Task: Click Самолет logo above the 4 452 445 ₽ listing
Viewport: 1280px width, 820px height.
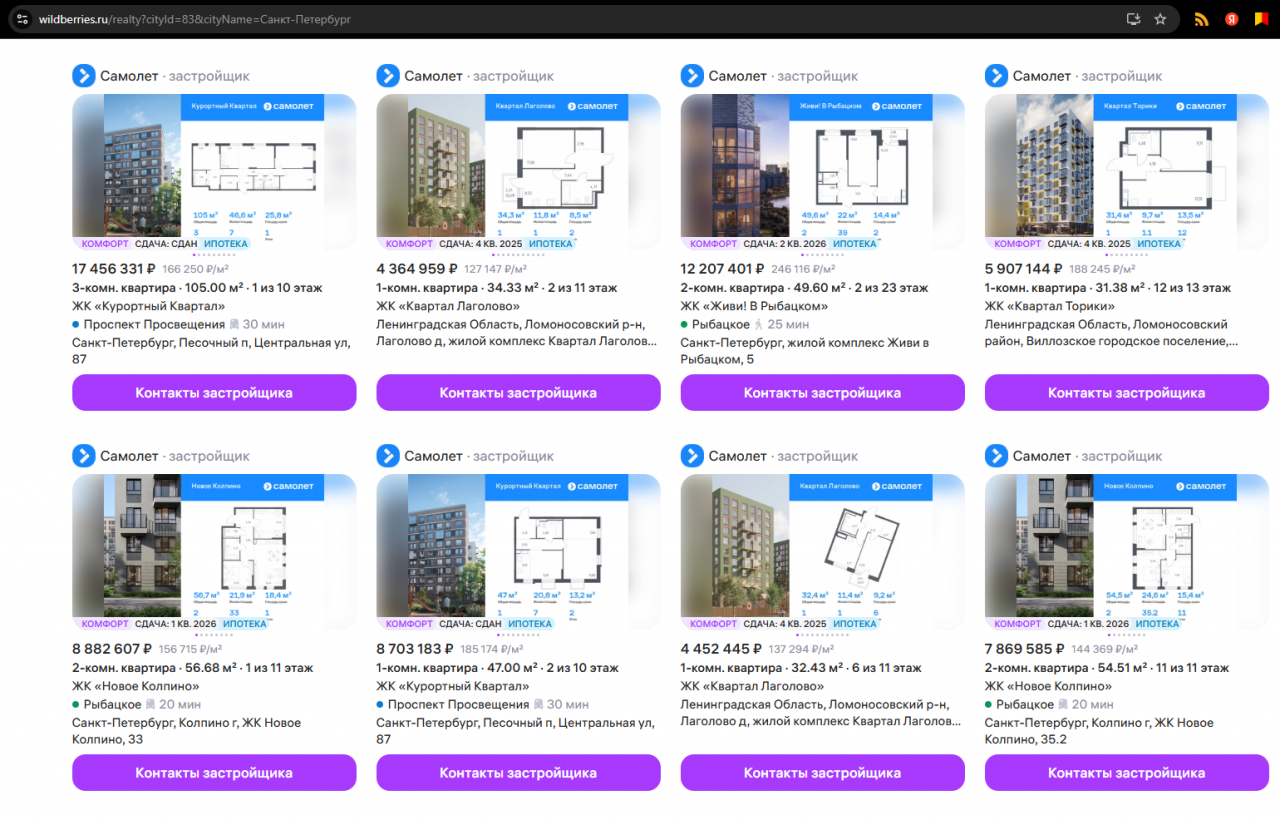Action: [692, 456]
